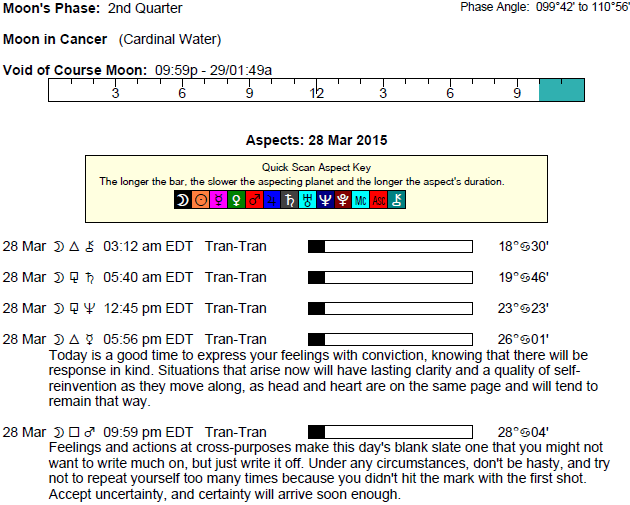The width and height of the screenshot is (630, 505).
Task: Select the teal Chiron symbol in the key
Action: tap(397, 200)
